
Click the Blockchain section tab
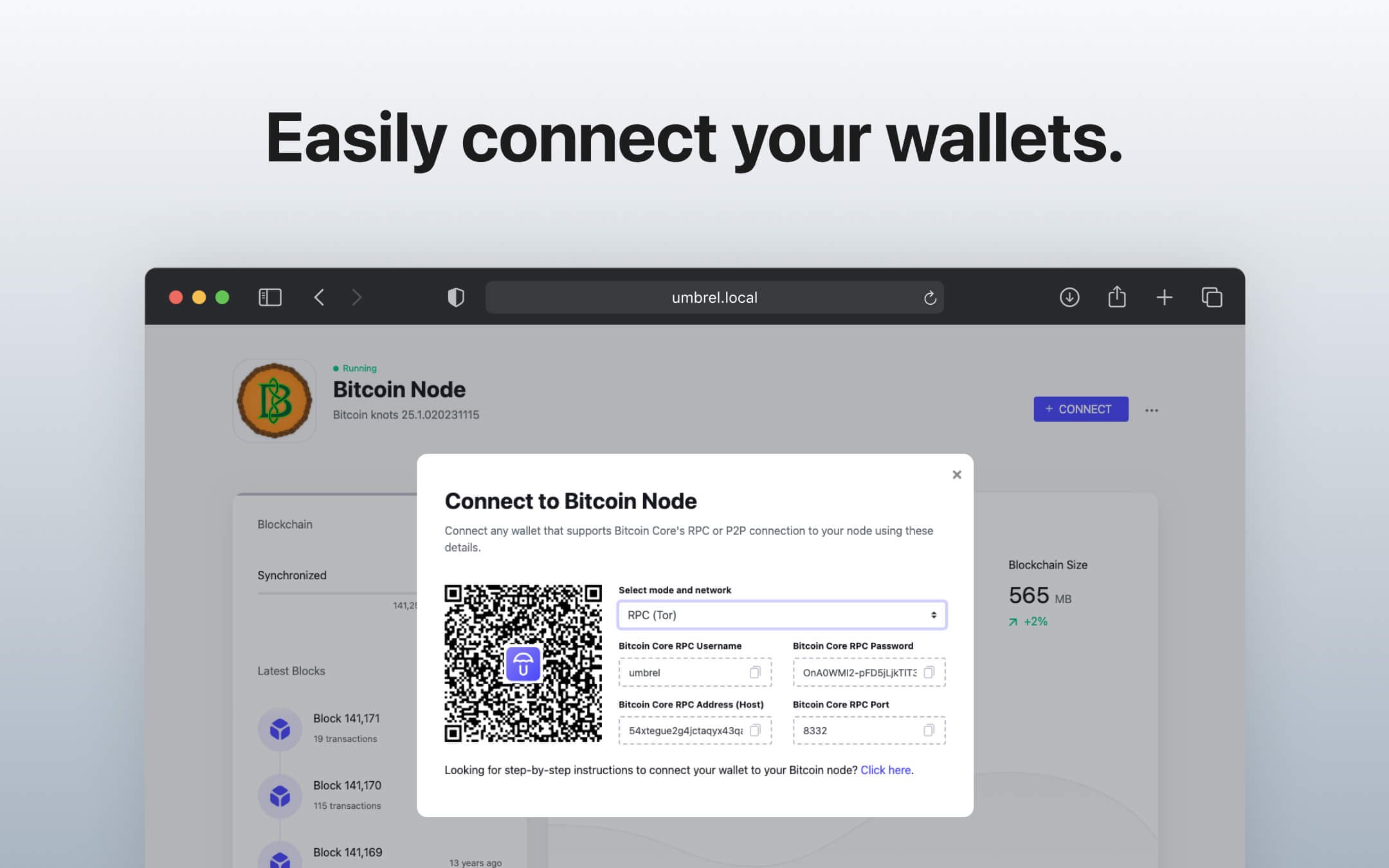284,523
